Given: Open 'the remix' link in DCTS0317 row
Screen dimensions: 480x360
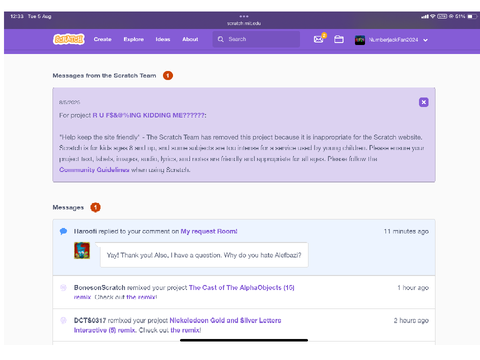Looking at the screenshot, I should (x=186, y=330).
